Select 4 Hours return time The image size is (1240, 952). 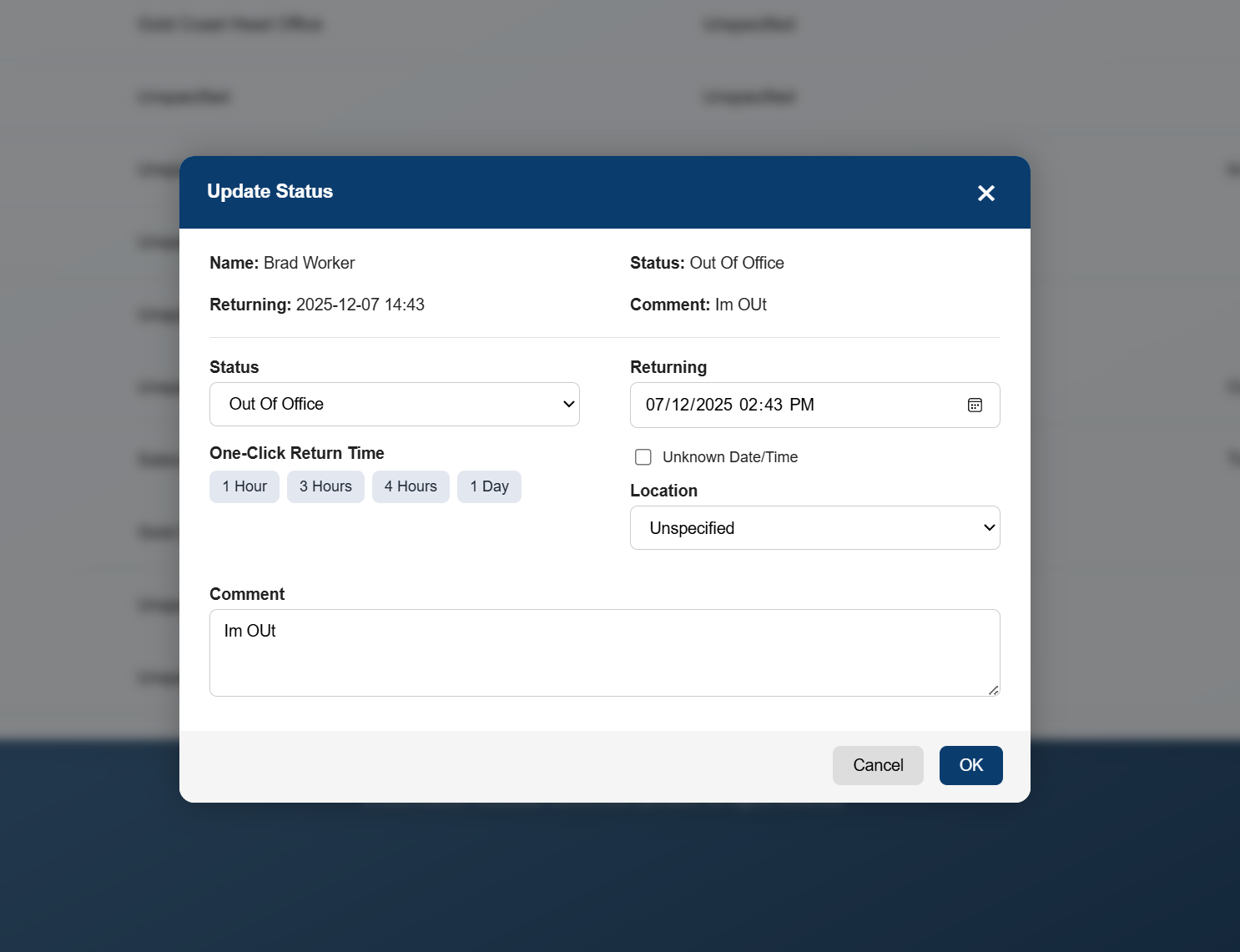click(x=411, y=486)
